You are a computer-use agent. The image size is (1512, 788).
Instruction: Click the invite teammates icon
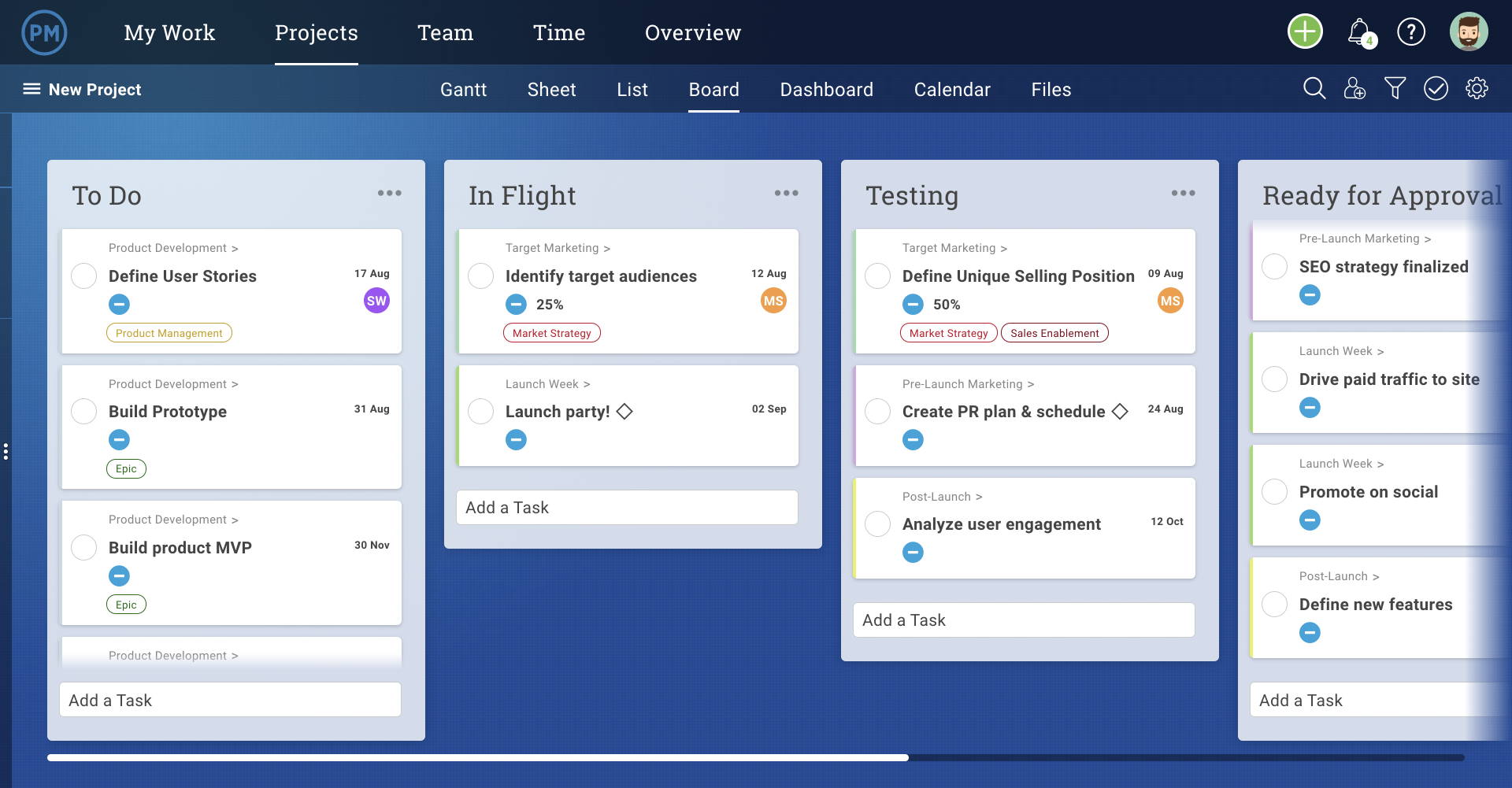(x=1356, y=89)
